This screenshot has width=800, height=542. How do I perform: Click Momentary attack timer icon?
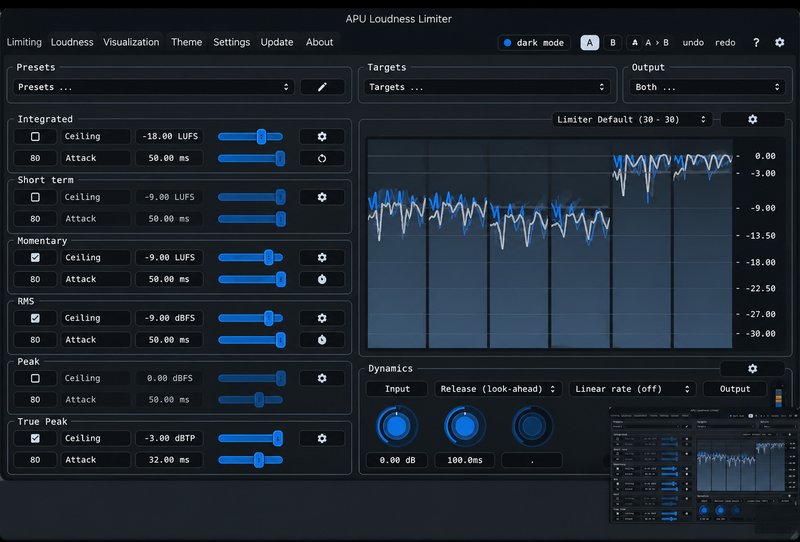322,279
